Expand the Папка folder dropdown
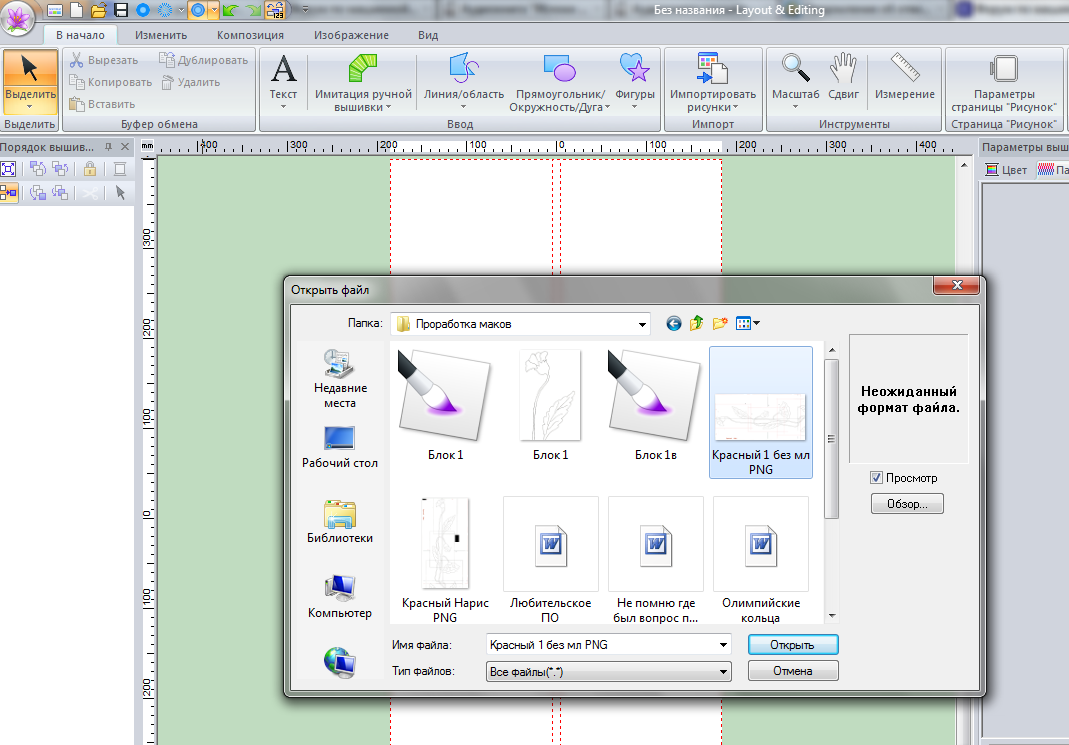The height and width of the screenshot is (745, 1069). pyautogui.click(x=641, y=324)
